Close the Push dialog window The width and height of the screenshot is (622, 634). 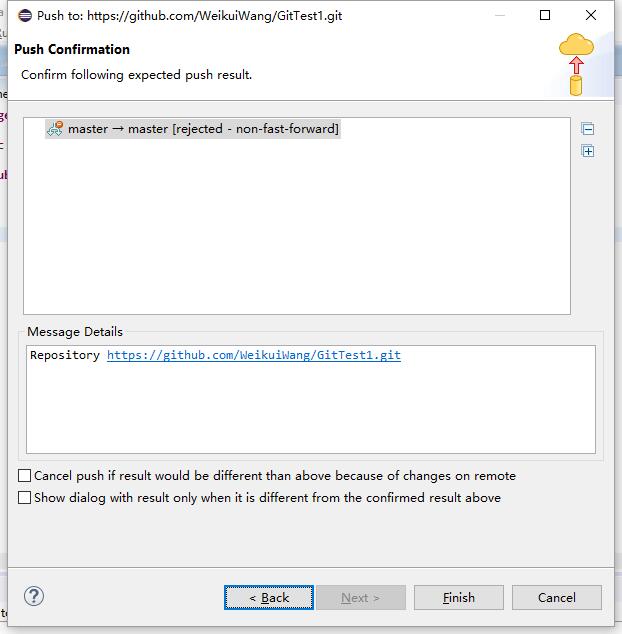(591, 15)
